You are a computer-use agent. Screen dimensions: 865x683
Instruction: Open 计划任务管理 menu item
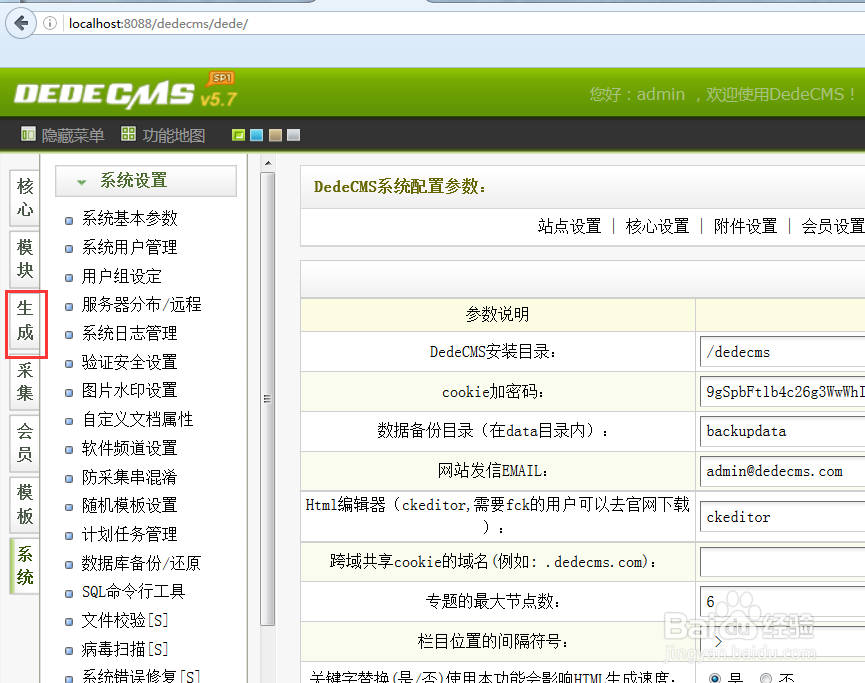point(130,534)
